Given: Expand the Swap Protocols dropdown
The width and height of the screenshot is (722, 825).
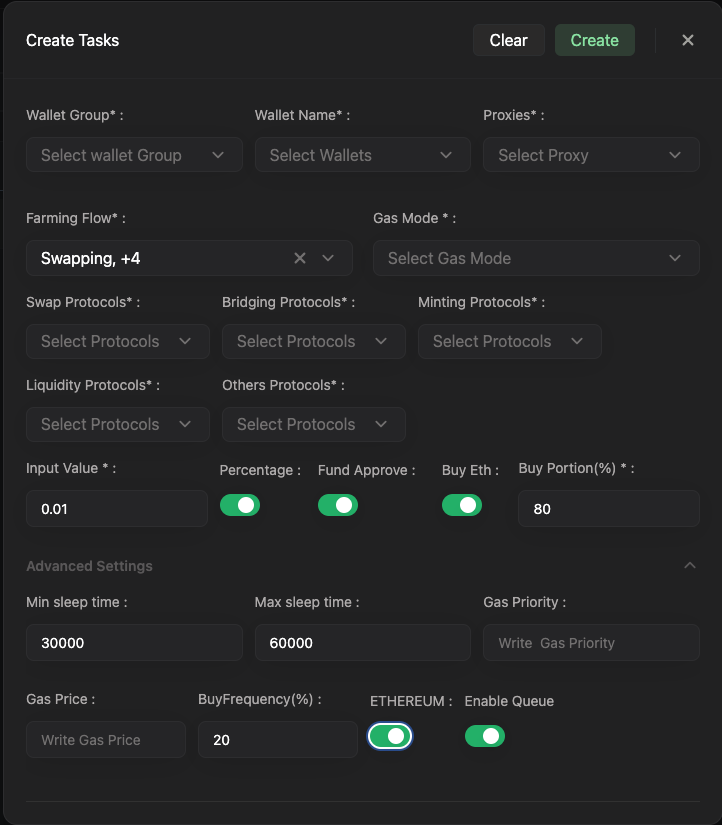Looking at the screenshot, I should coord(117,341).
